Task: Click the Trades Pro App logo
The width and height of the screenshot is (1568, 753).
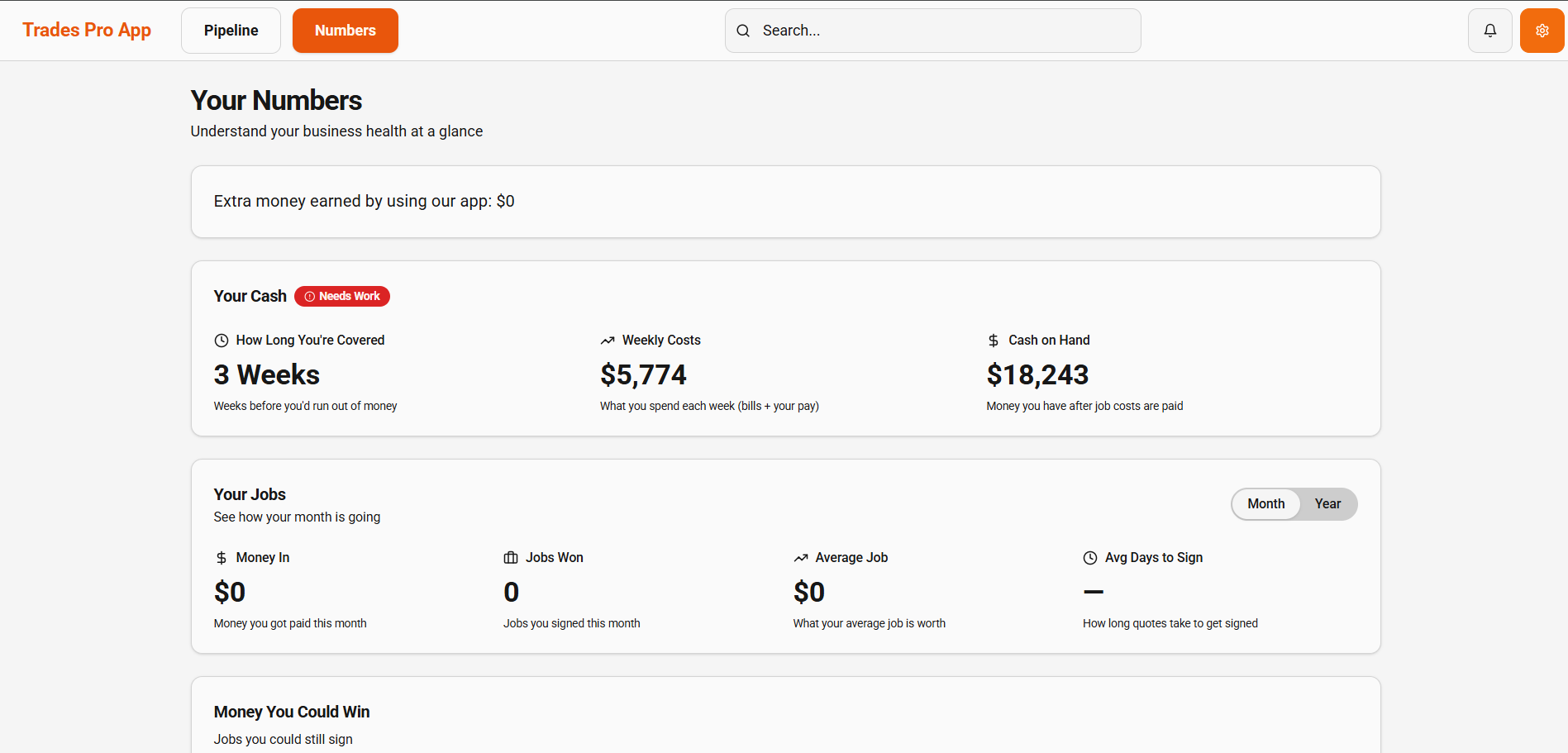Action: pos(87,30)
